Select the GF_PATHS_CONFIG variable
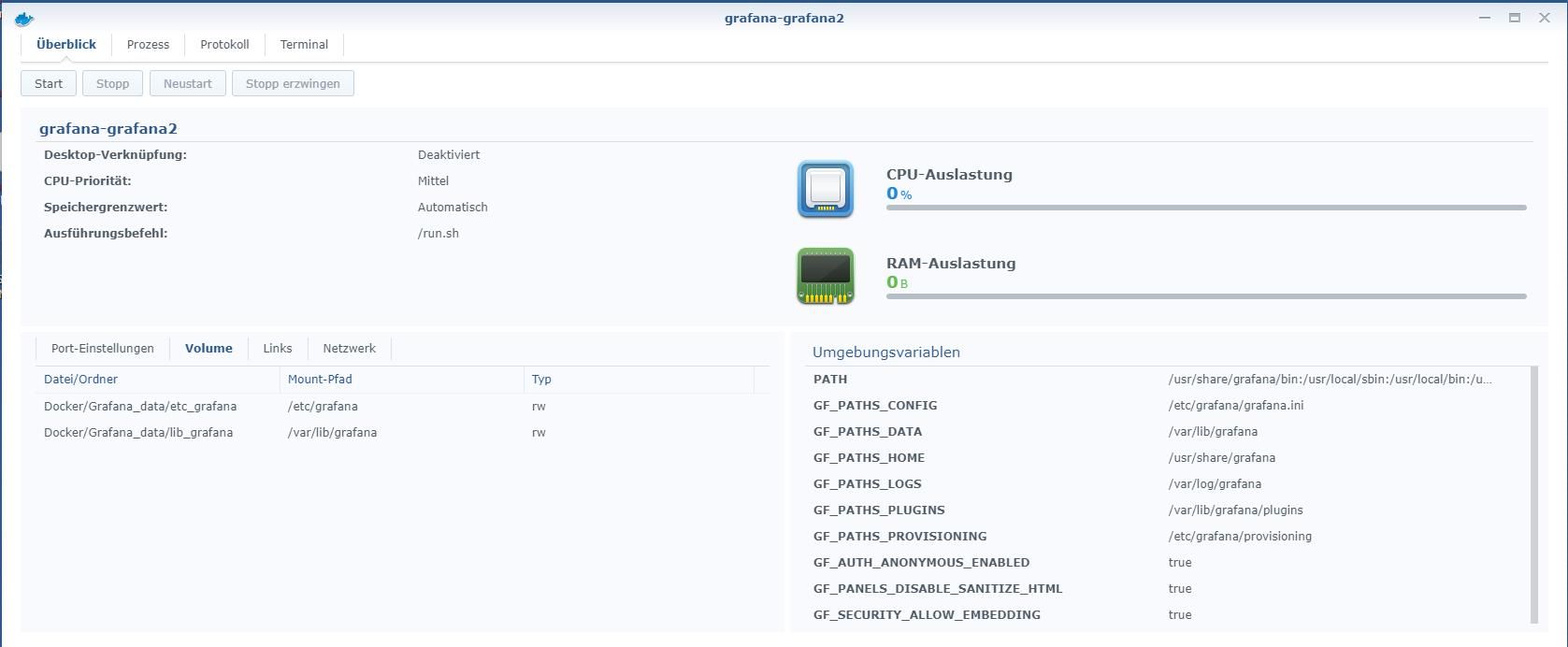The height and width of the screenshot is (647, 1568). point(1167,405)
